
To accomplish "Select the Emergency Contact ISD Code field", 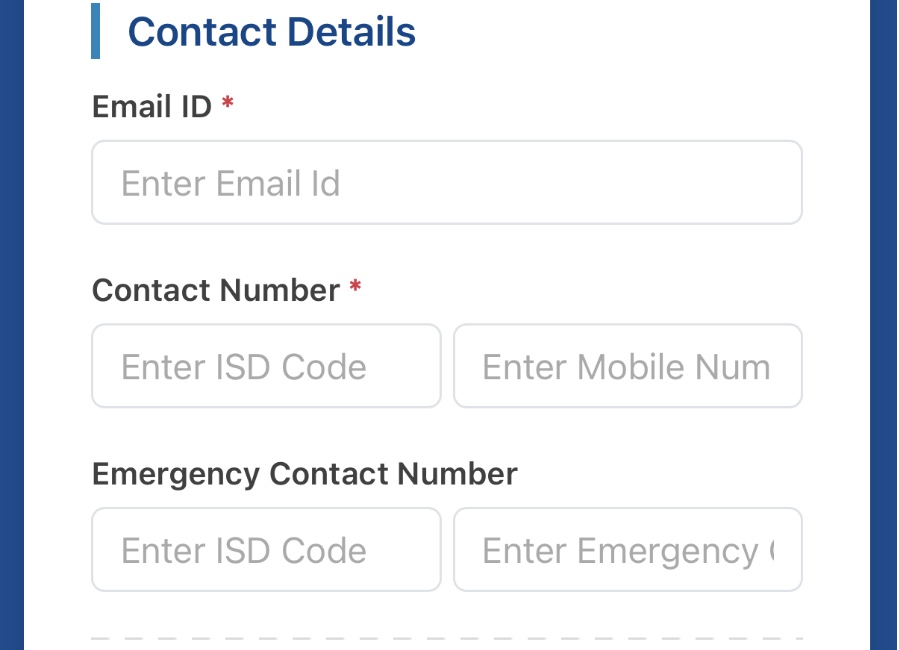I will point(266,550).
